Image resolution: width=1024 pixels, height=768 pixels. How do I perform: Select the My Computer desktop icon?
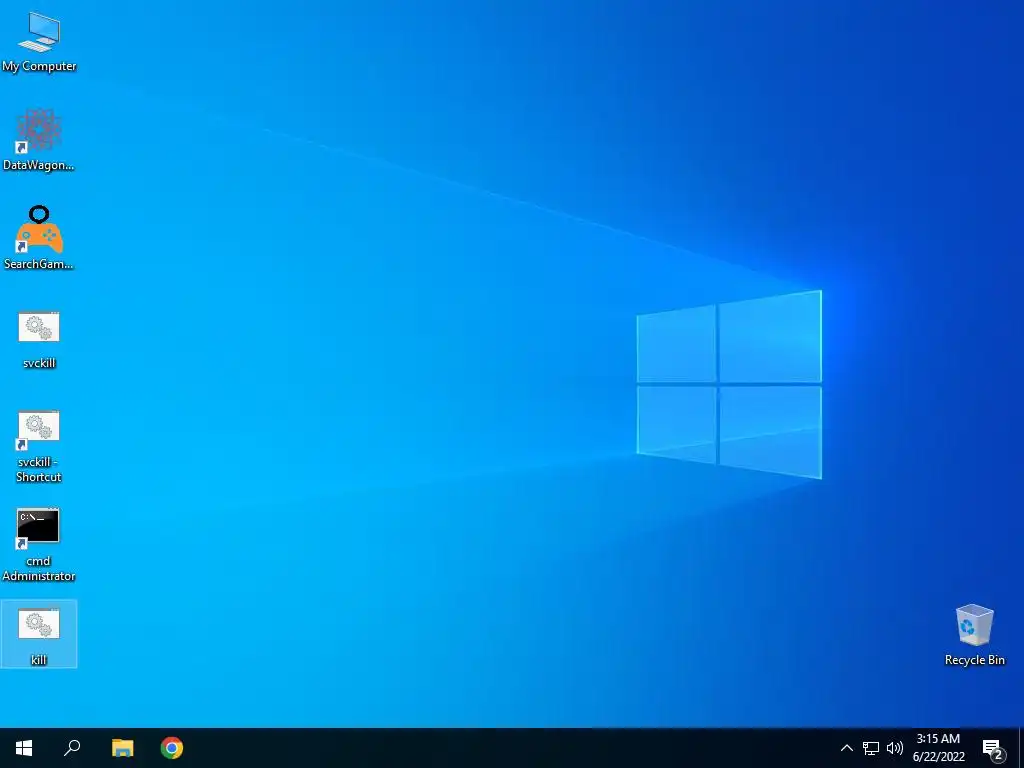click(39, 42)
